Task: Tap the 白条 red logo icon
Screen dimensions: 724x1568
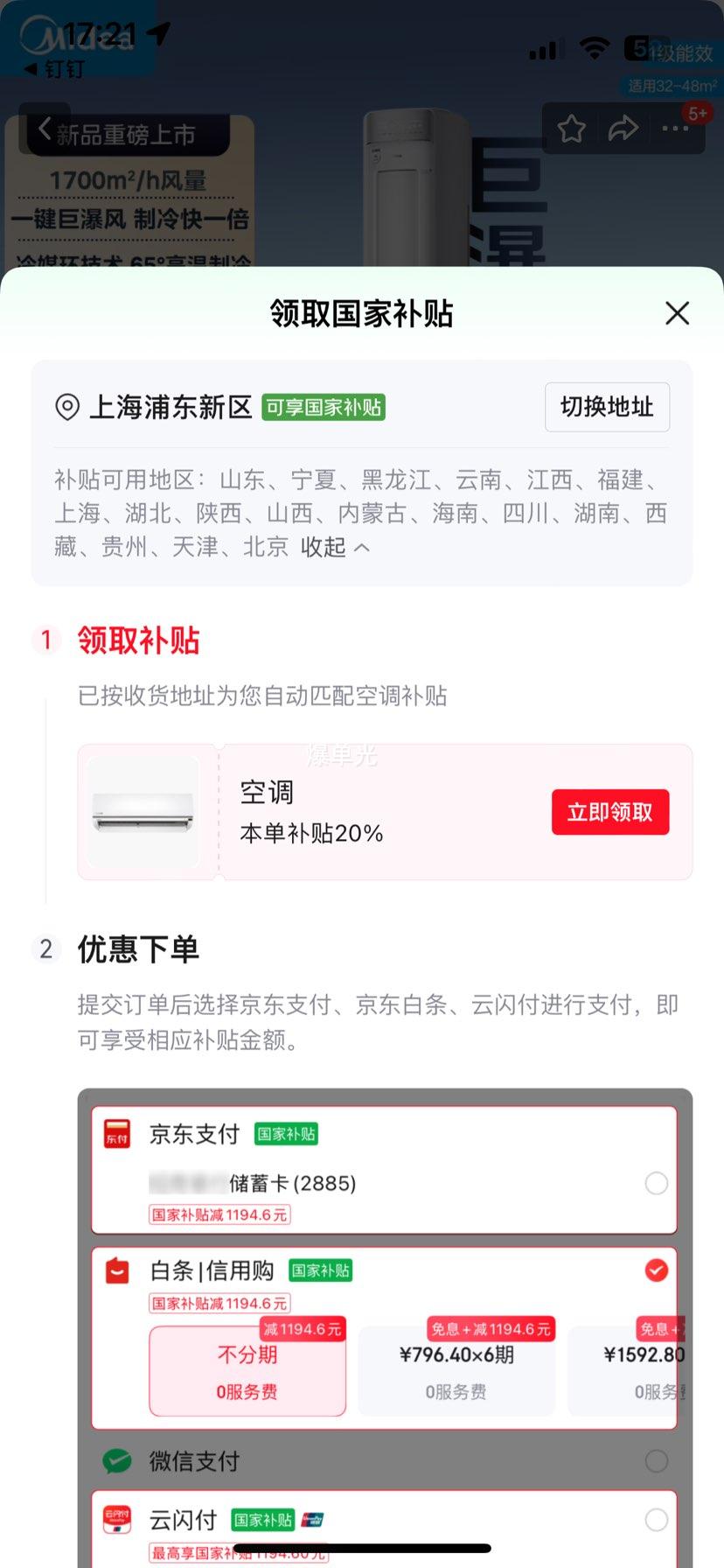Action: point(117,1270)
